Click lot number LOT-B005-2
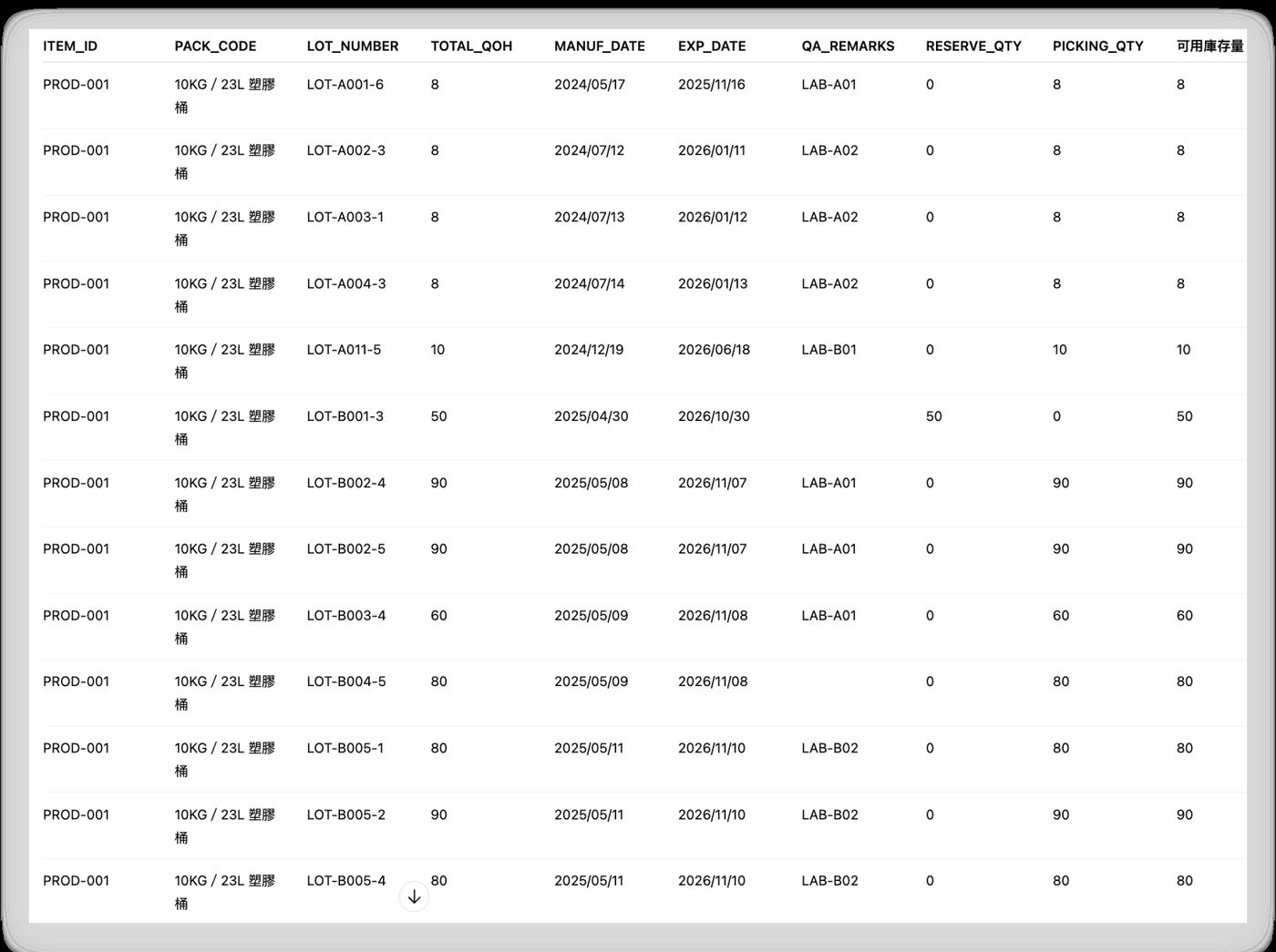This screenshot has width=1276, height=952. coord(346,814)
